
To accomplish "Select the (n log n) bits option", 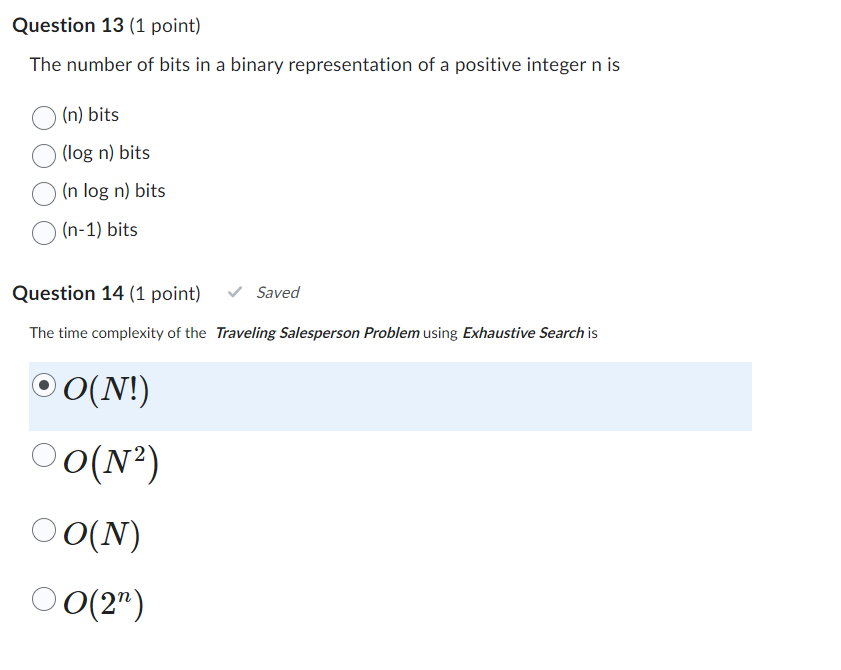I will point(43,193).
